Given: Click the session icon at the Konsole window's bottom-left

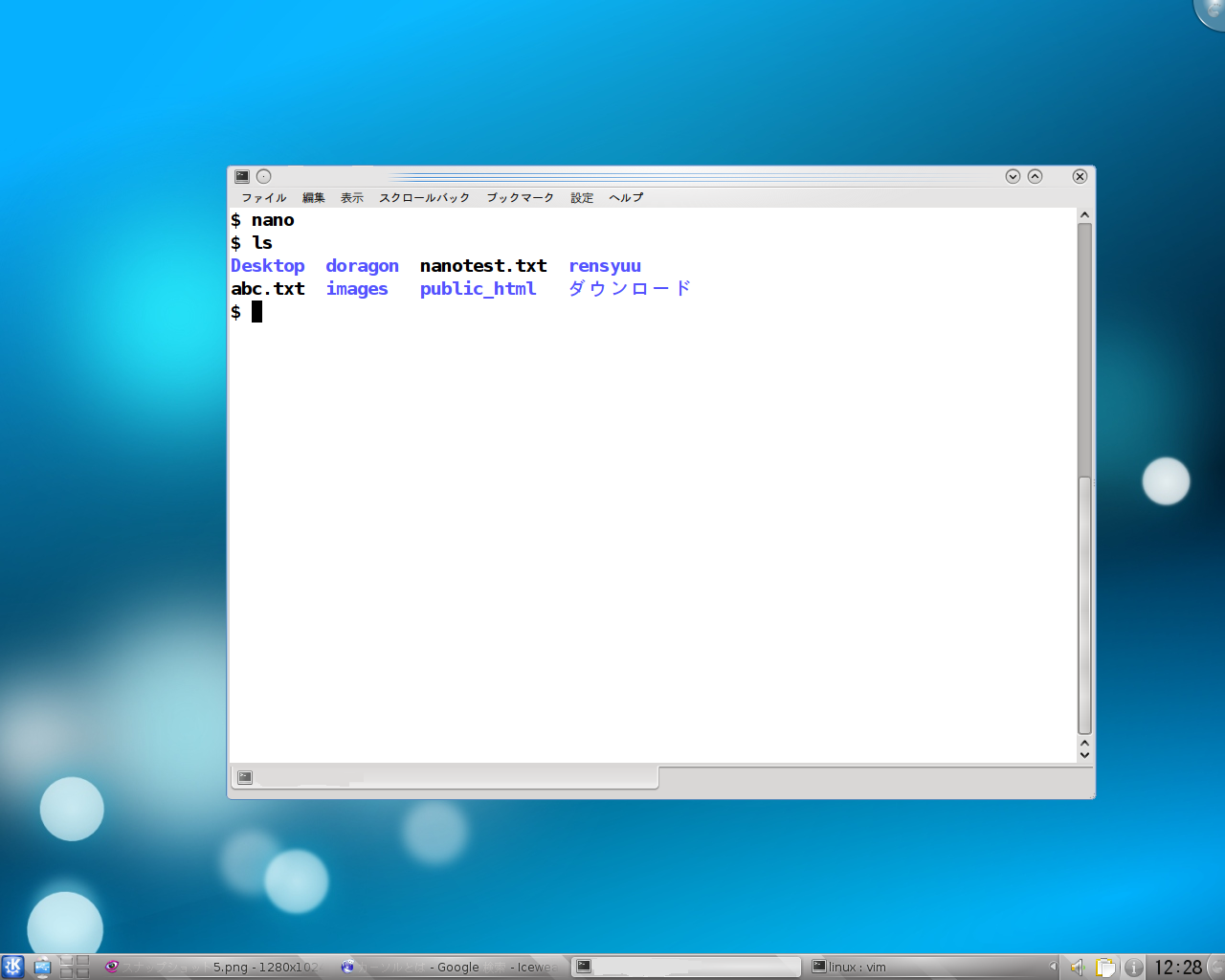Looking at the screenshot, I should pos(243,777).
